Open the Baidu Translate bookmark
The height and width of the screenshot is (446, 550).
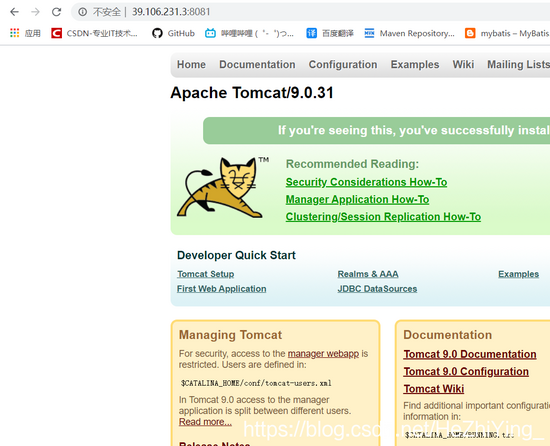(x=330, y=33)
